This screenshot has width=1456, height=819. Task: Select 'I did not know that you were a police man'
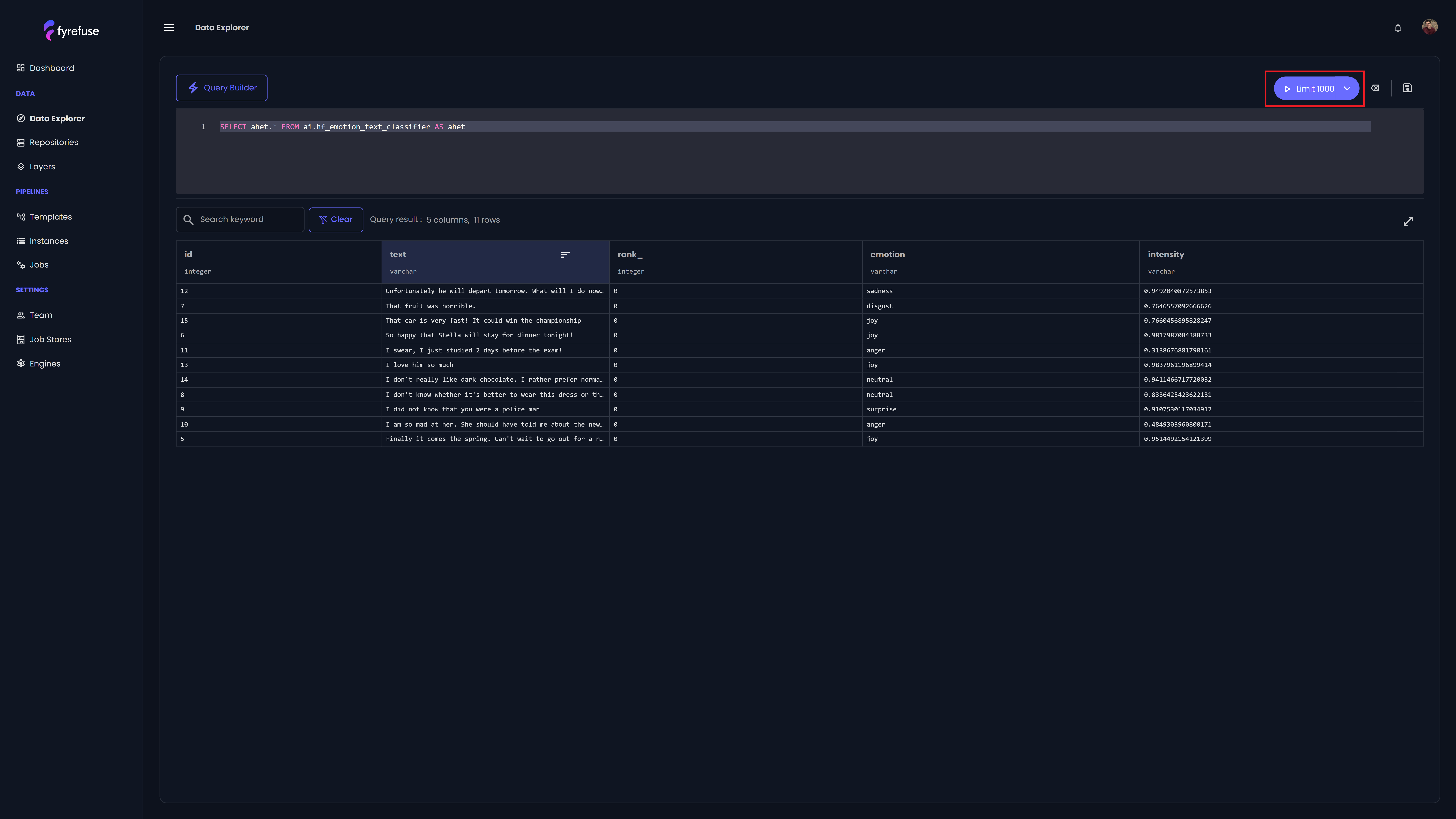coord(495,409)
